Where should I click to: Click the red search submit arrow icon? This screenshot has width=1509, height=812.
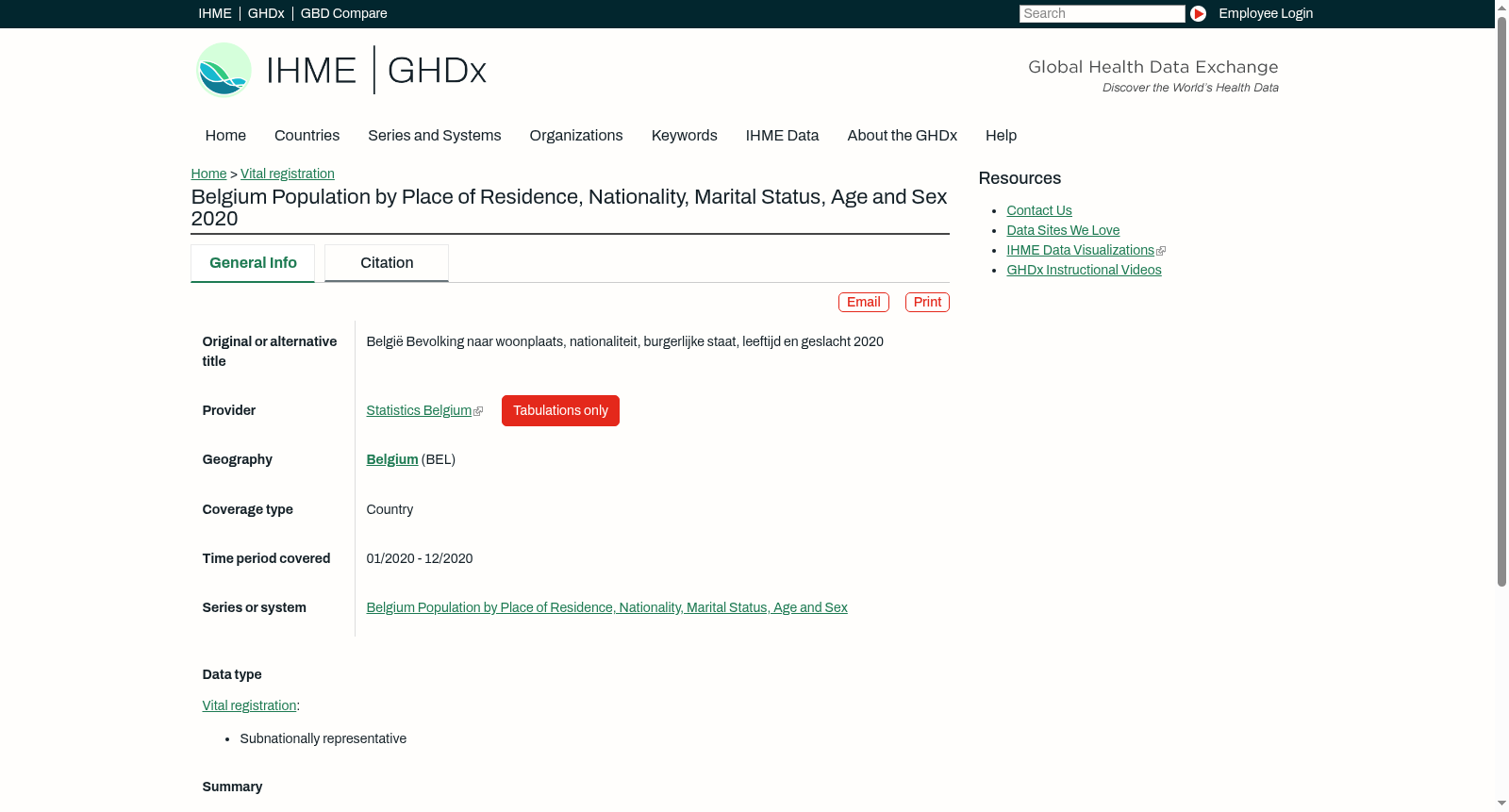coord(1198,13)
